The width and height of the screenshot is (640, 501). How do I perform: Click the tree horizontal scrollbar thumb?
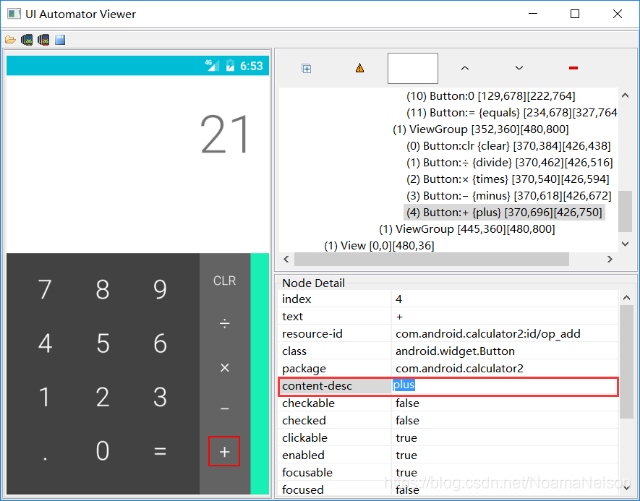tap(431, 259)
